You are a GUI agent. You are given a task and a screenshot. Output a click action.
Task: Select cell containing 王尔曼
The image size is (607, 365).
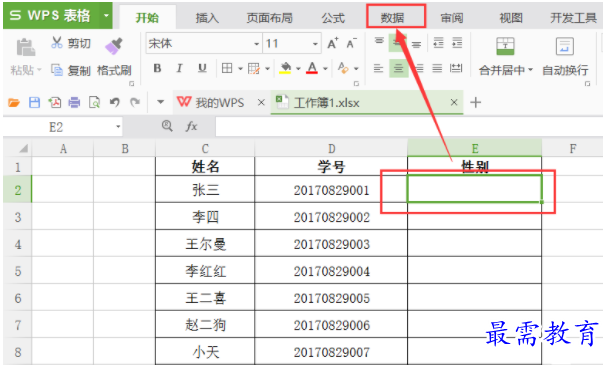[x=205, y=243]
